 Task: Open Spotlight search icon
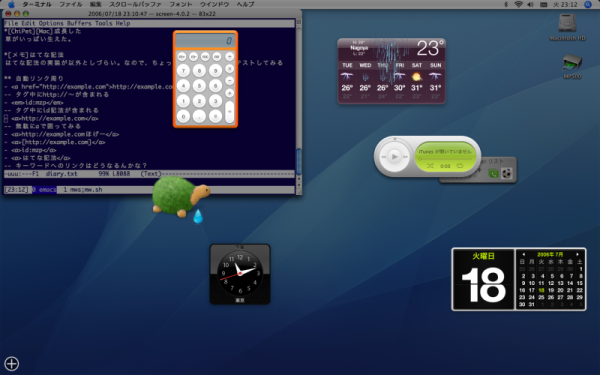[588, 5]
